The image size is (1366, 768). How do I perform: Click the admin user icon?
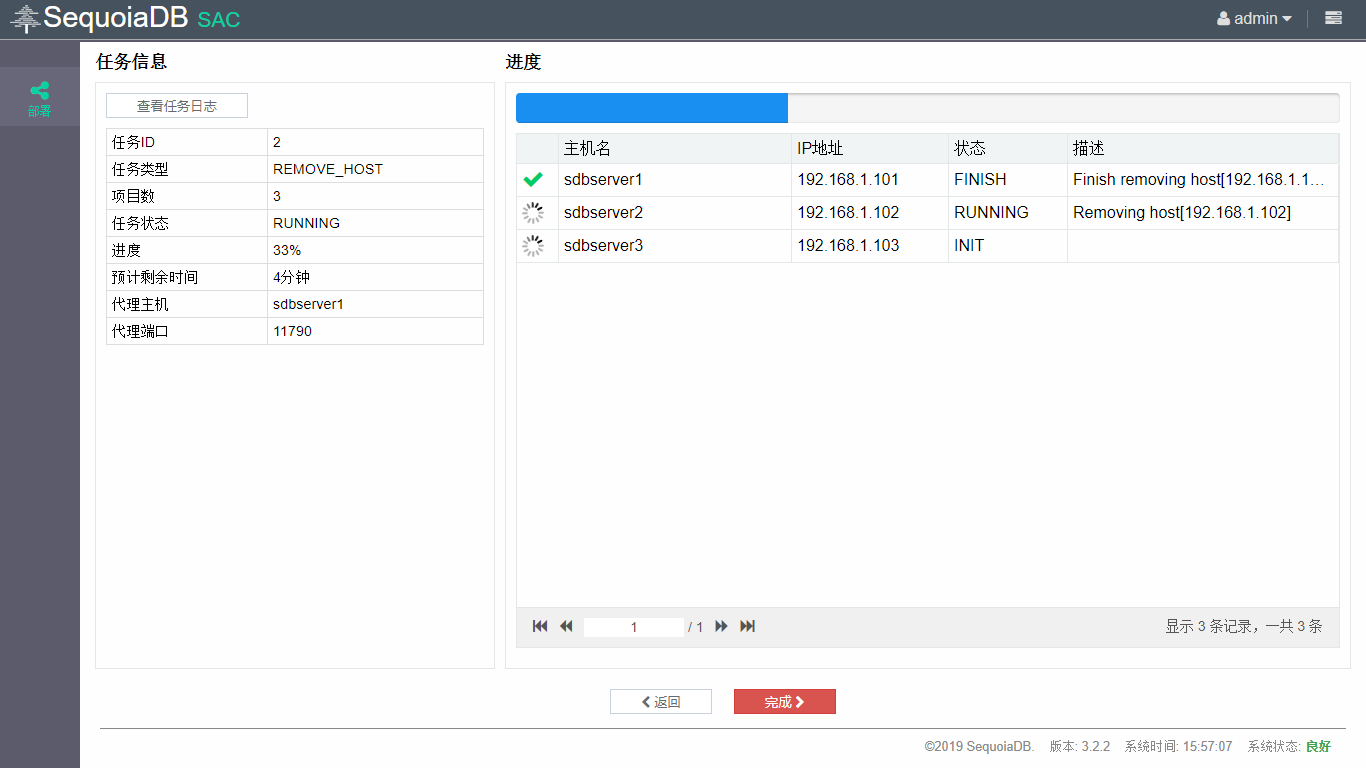click(1223, 18)
